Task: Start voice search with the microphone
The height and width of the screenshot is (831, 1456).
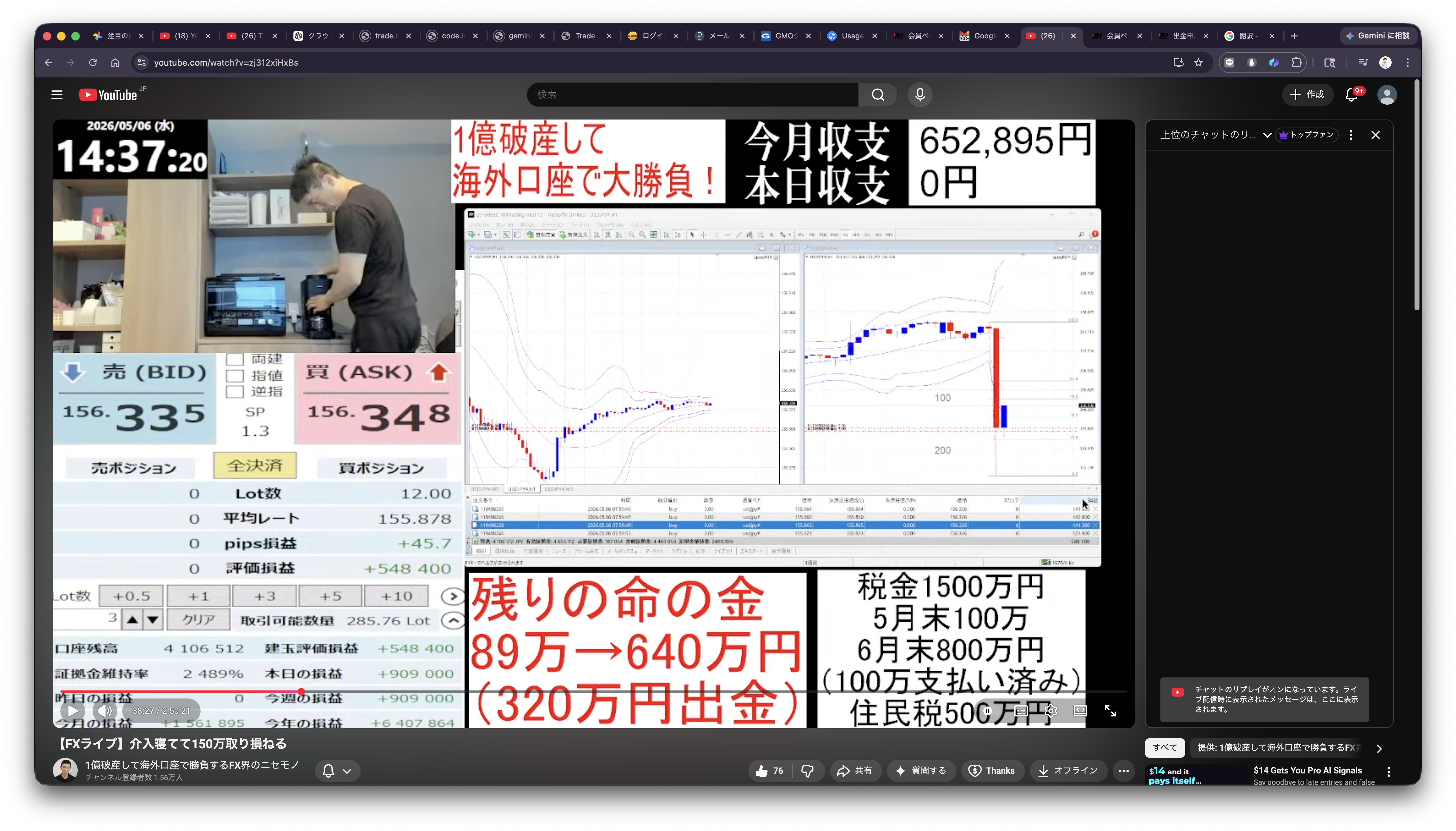Action: click(x=920, y=95)
